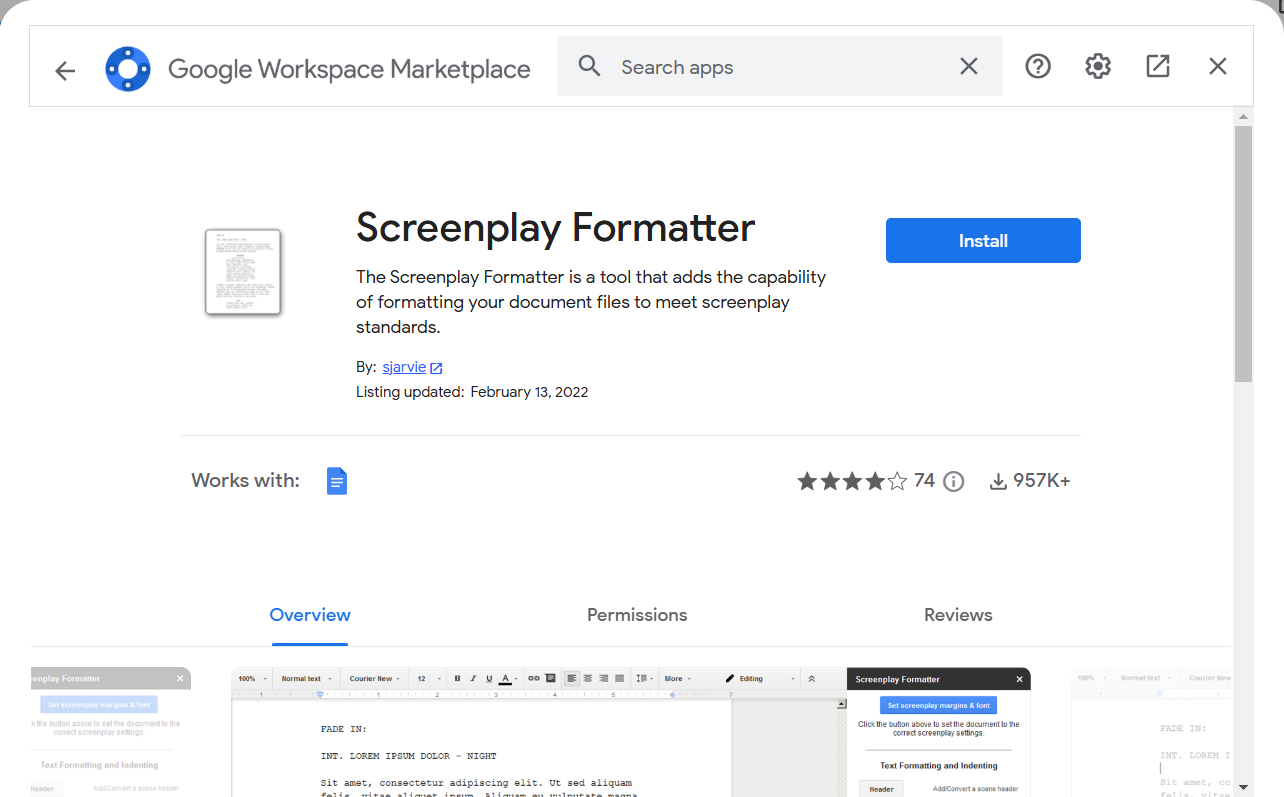Open the left sidebar screenshot thumbnail
1284x797 pixels.
tap(111, 732)
